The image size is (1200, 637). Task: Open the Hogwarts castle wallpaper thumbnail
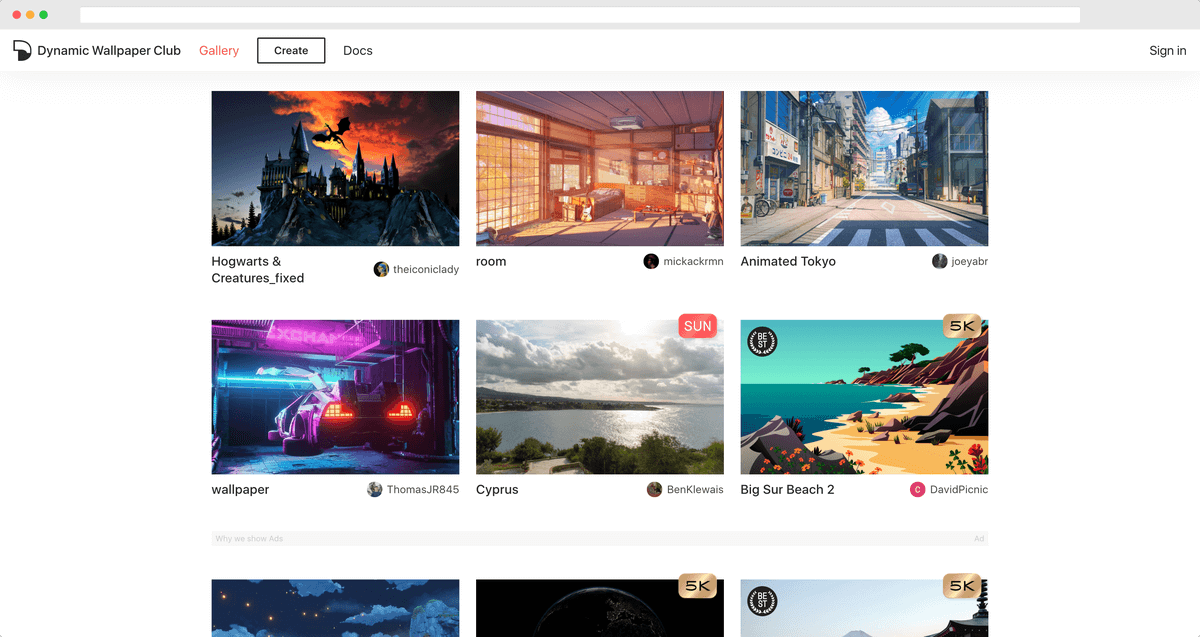[x=336, y=168]
